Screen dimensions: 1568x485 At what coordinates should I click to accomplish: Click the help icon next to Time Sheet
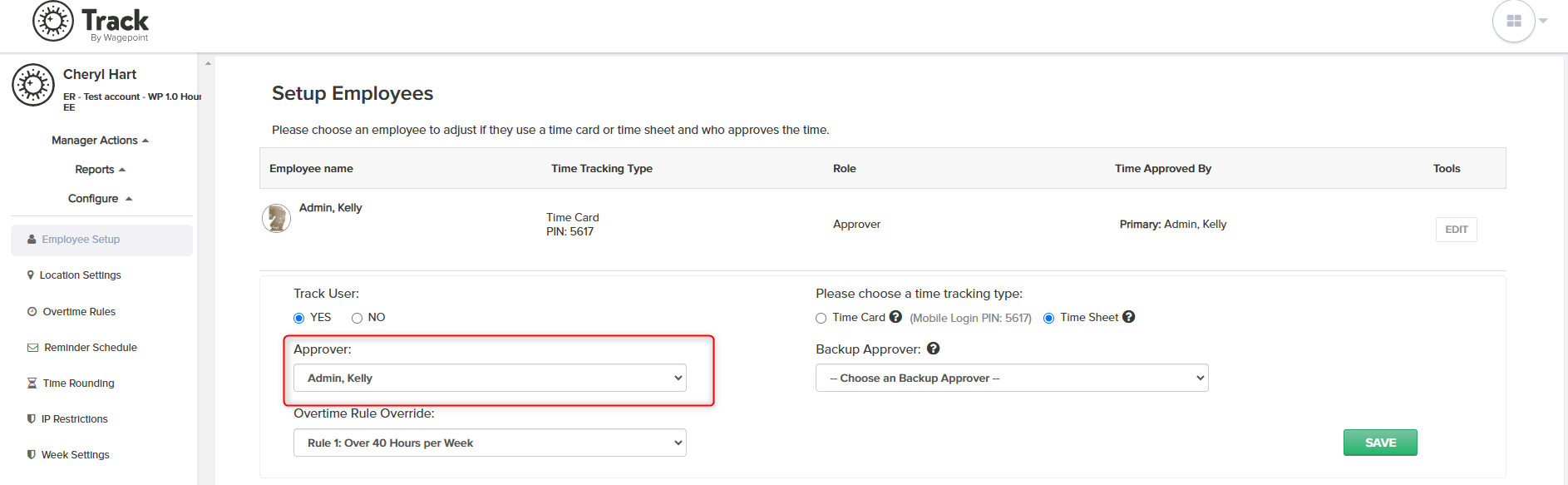pyautogui.click(x=1128, y=317)
